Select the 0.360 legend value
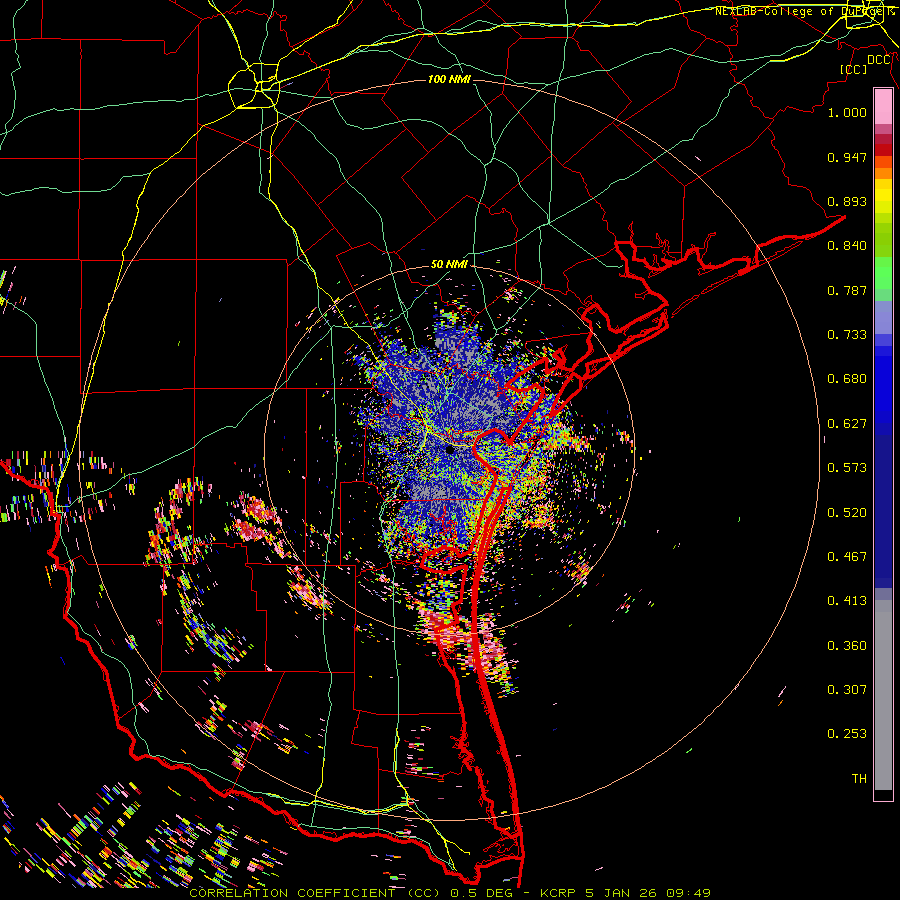Screen dimensions: 900x900 point(847,646)
